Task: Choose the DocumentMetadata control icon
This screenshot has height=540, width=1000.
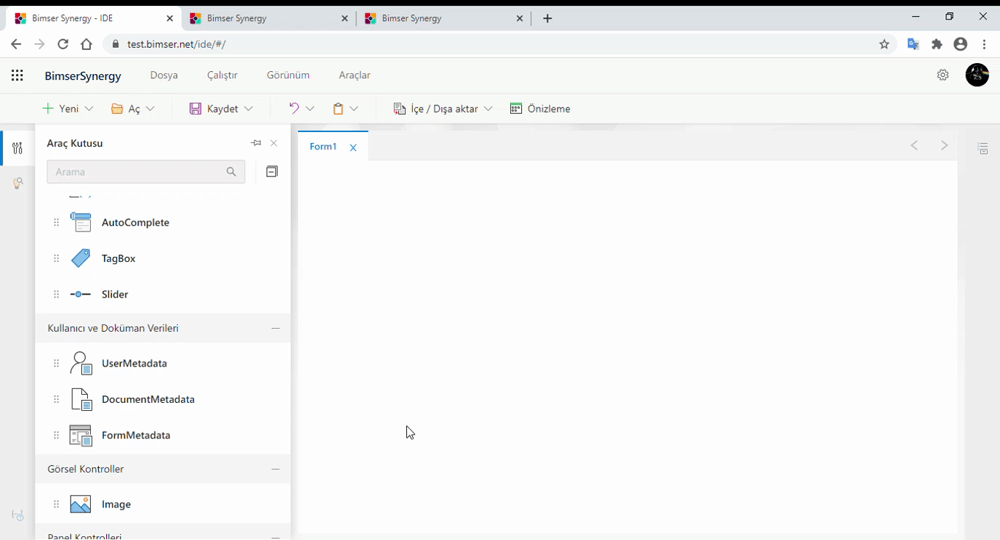Action: coord(81,400)
